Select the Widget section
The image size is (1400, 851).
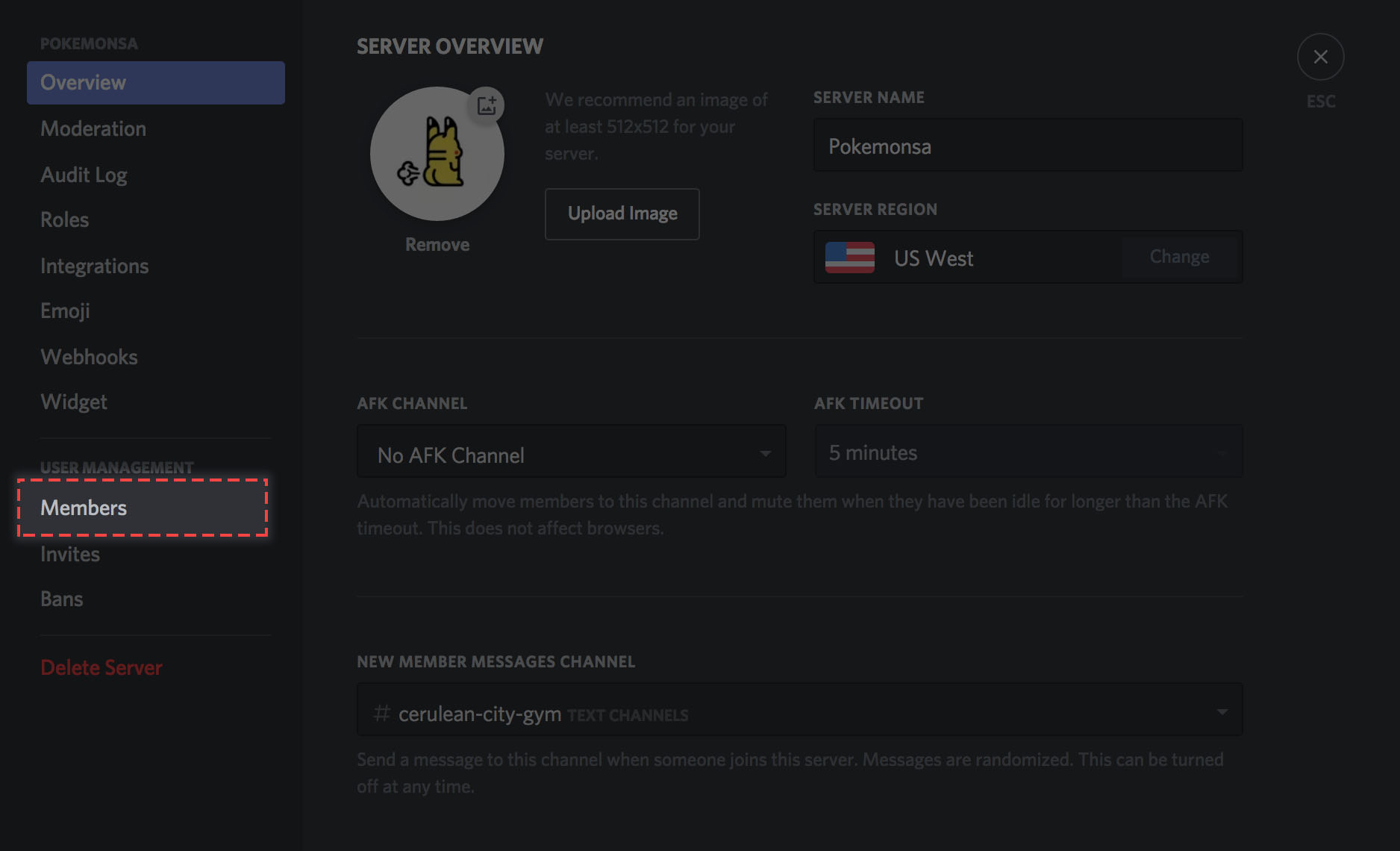tap(73, 402)
